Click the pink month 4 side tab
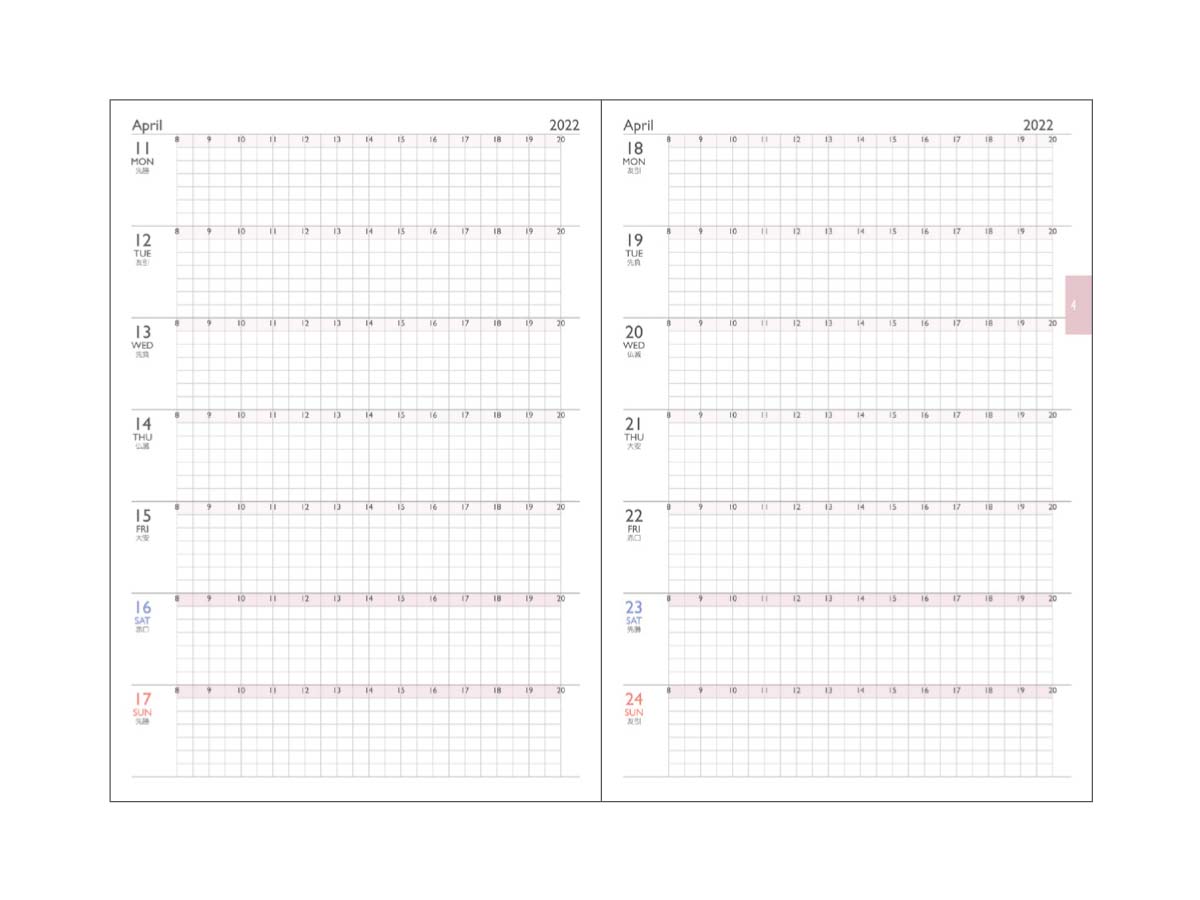 [x=1078, y=305]
